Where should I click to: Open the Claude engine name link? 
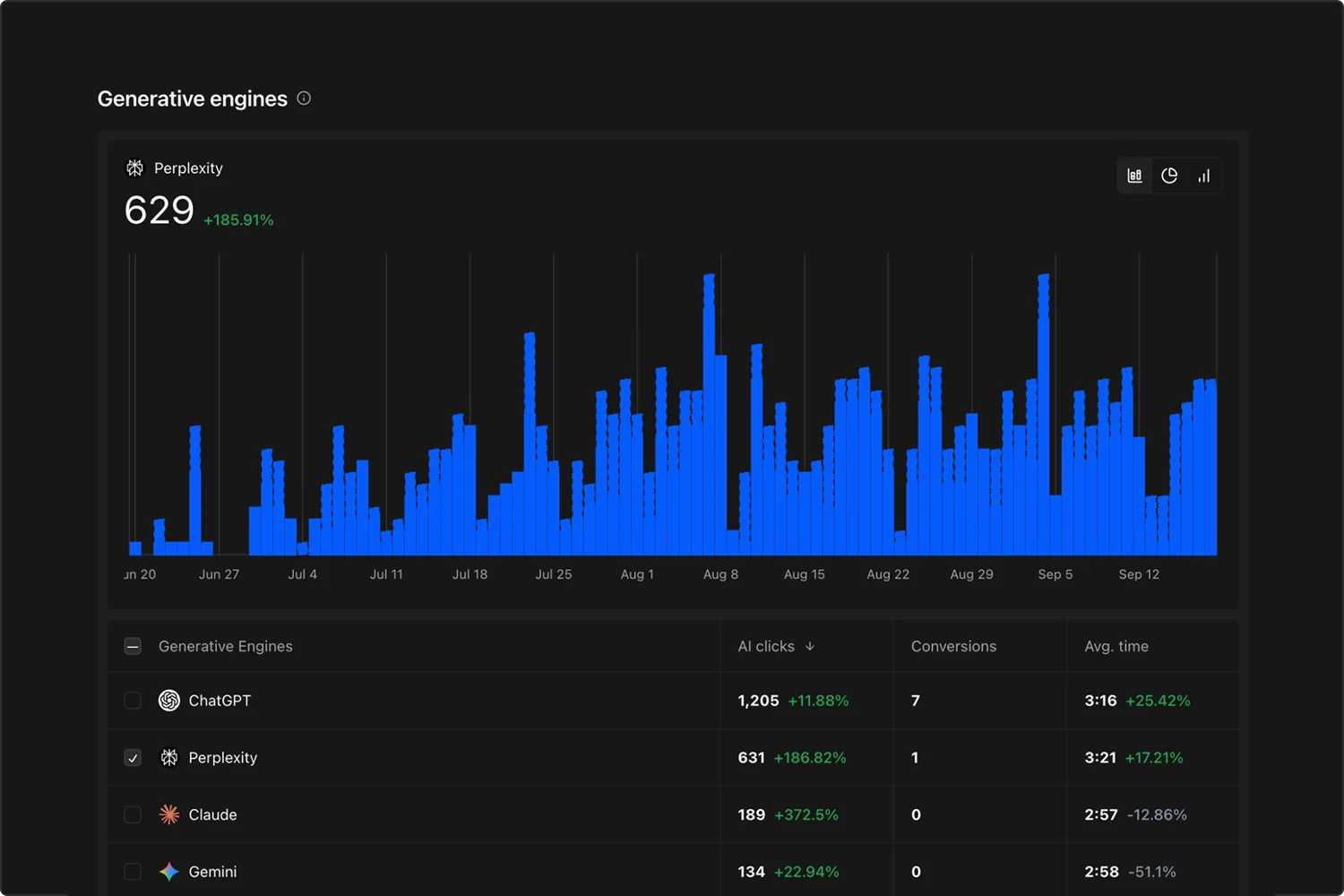[x=212, y=814]
